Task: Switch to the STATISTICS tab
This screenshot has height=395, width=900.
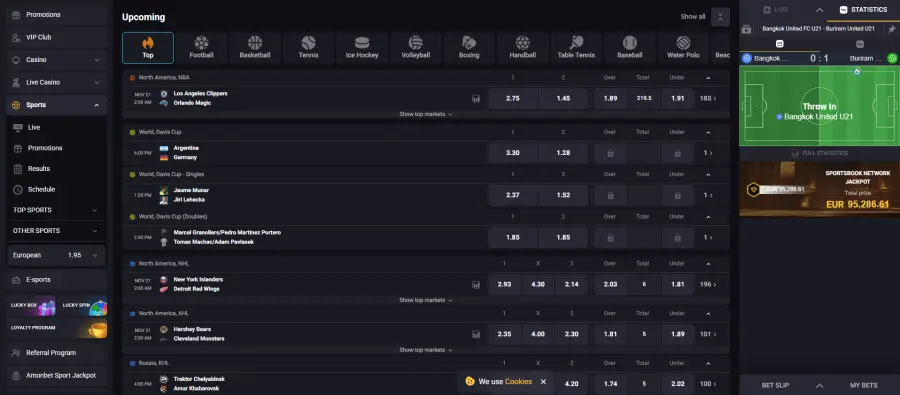Action: [863, 10]
